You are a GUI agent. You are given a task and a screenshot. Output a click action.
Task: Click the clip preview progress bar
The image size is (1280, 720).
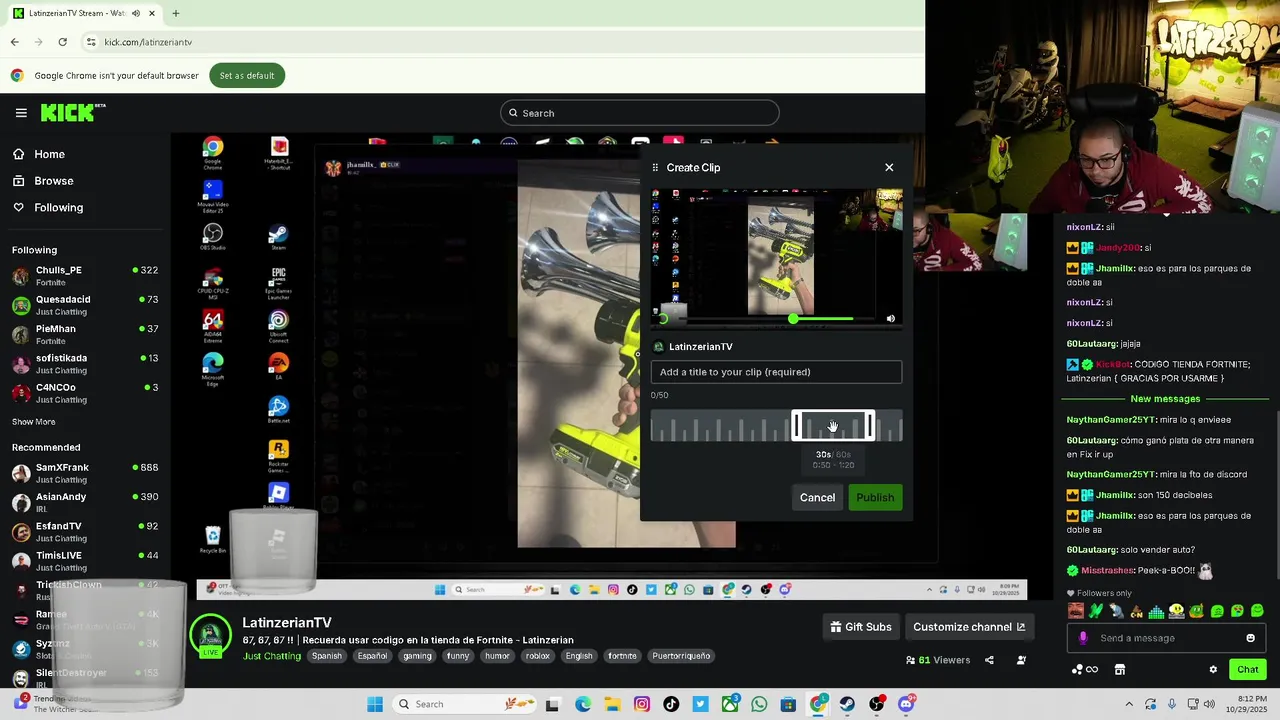[775, 319]
